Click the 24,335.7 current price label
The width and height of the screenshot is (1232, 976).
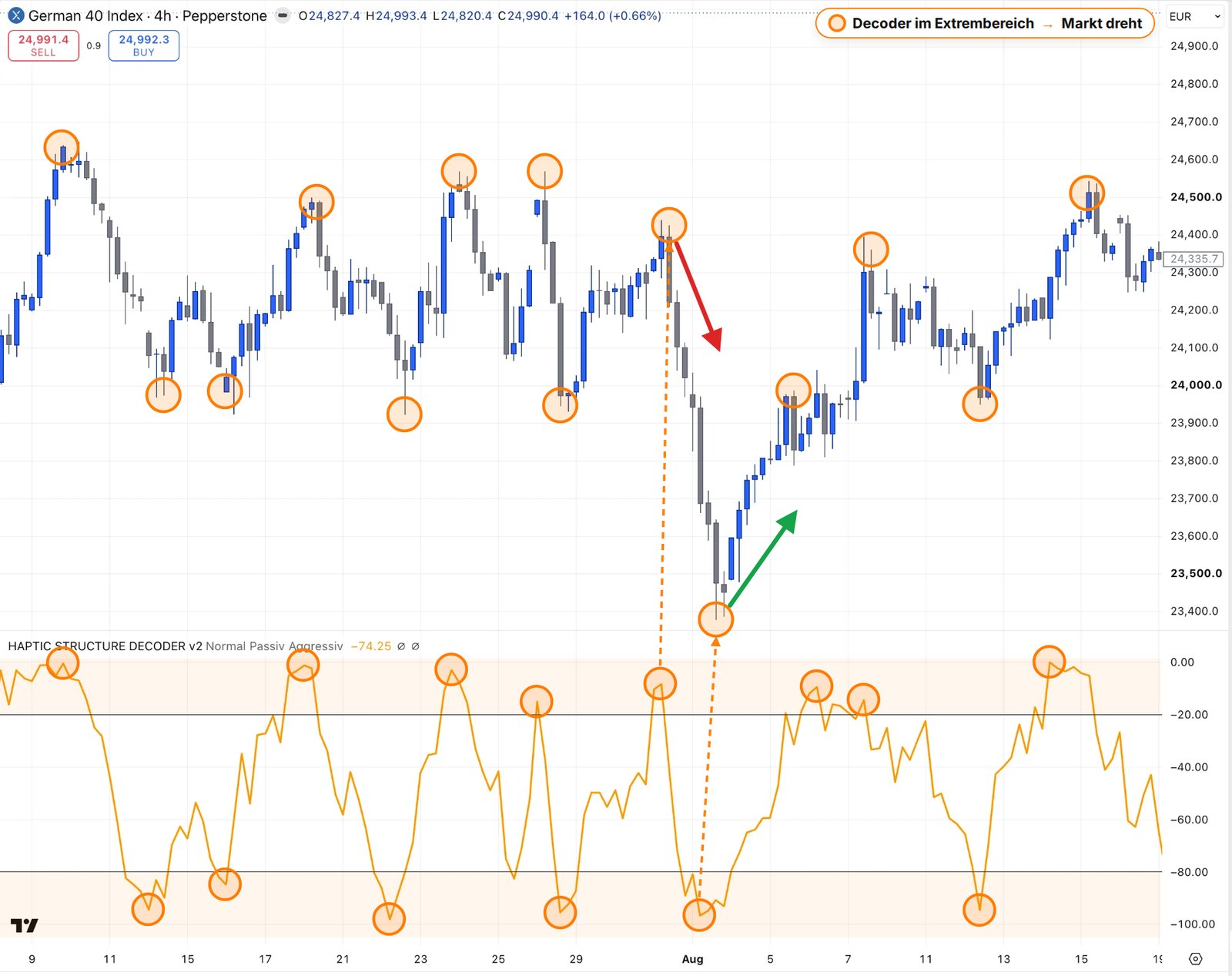1193,259
